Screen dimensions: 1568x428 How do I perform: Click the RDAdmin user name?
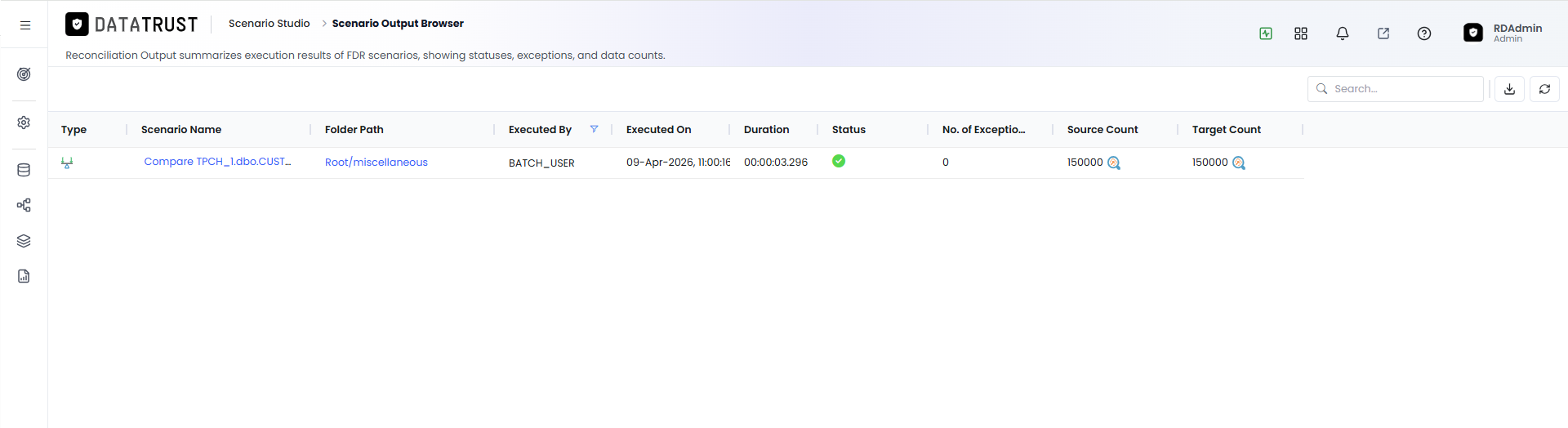(1517, 29)
